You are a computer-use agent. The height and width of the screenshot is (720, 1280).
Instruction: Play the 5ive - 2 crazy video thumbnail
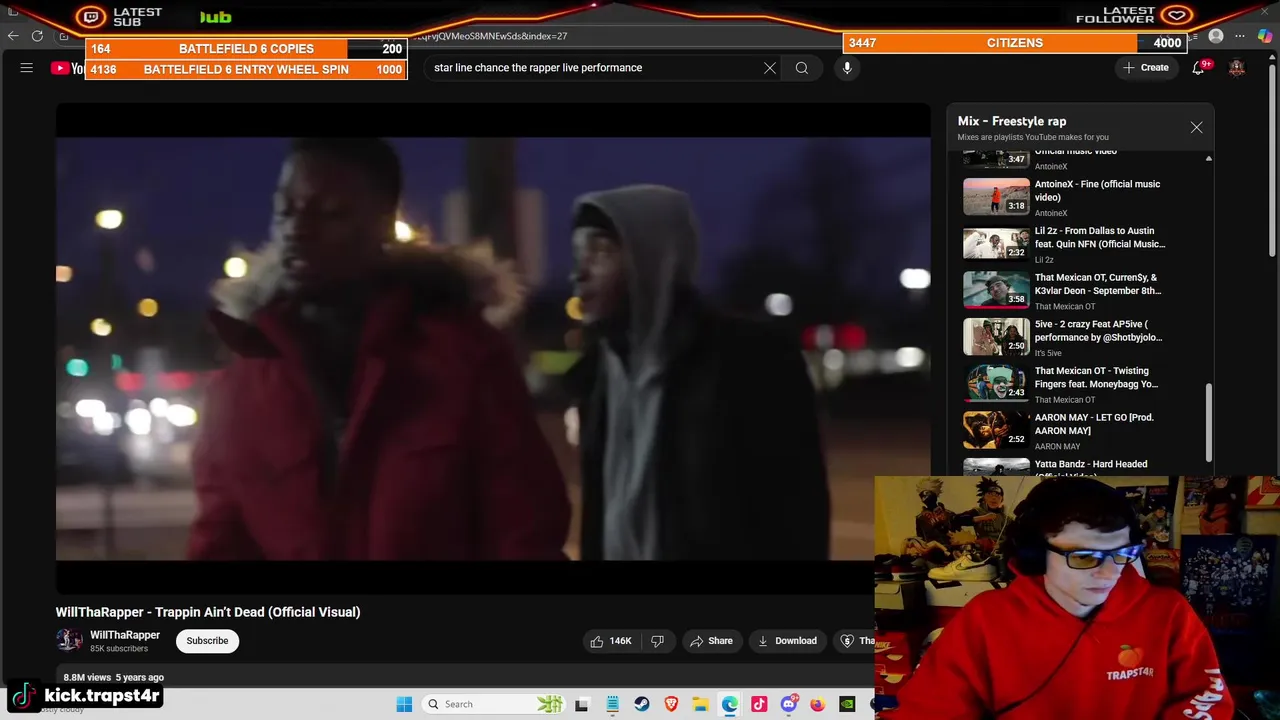tap(996, 337)
